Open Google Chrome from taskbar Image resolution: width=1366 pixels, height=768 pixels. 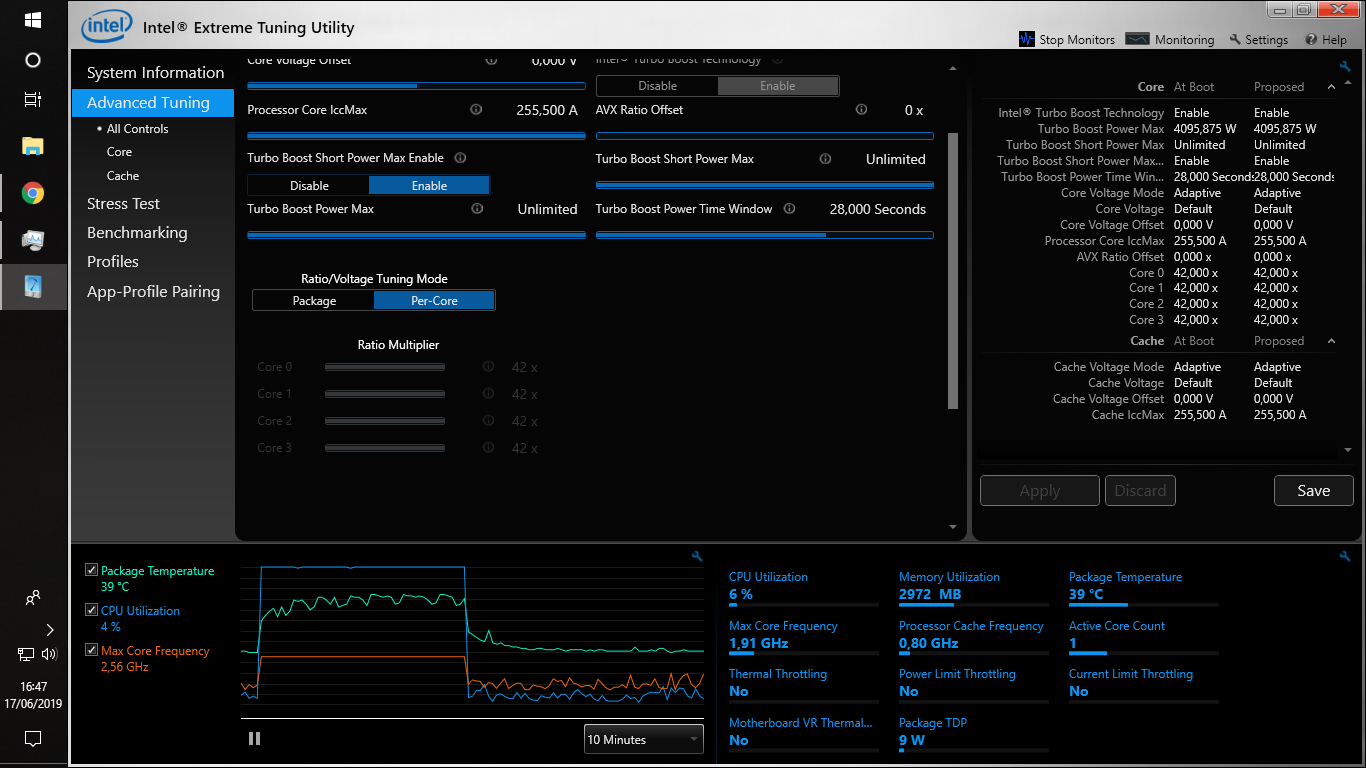click(33, 193)
